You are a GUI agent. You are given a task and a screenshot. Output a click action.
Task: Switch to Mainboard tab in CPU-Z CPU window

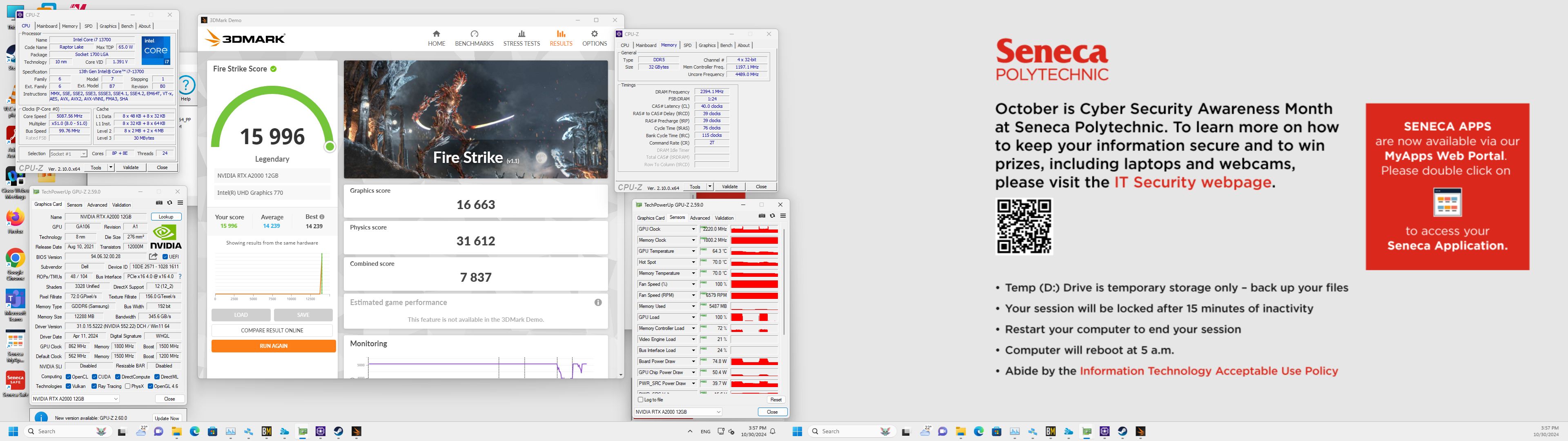tap(47, 26)
